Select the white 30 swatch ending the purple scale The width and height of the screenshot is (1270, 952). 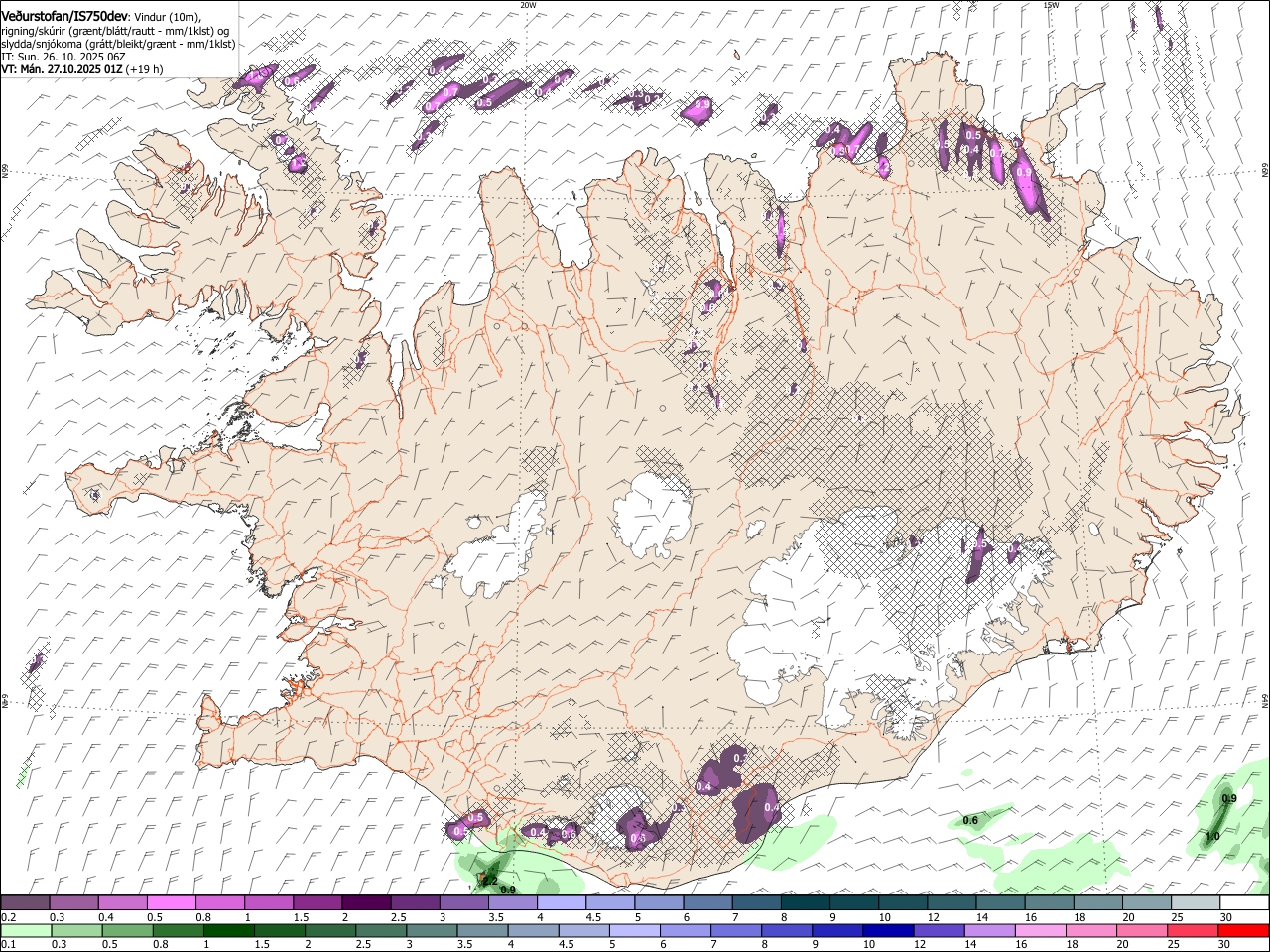tap(1244, 903)
